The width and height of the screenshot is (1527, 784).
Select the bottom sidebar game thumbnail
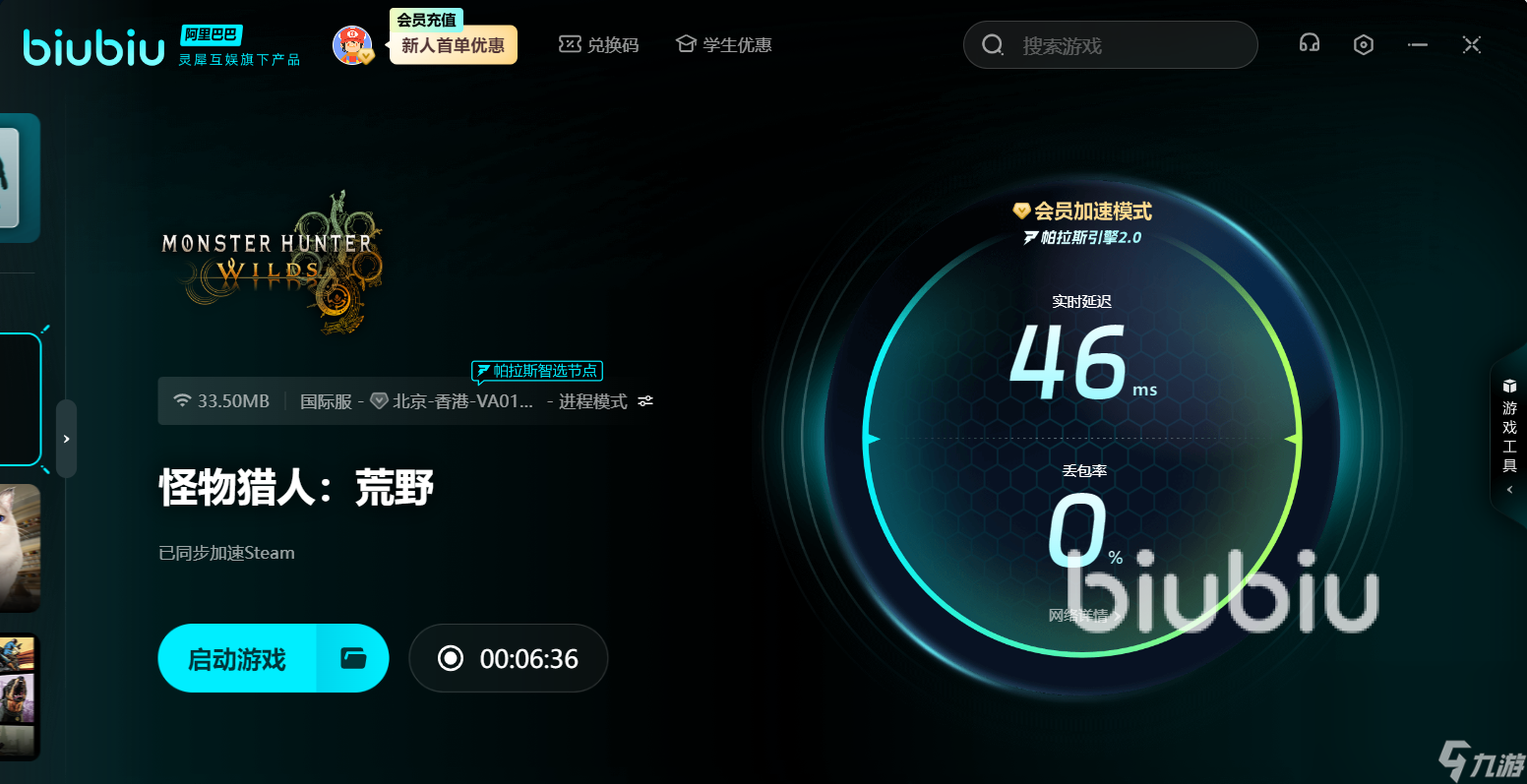point(20,696)
